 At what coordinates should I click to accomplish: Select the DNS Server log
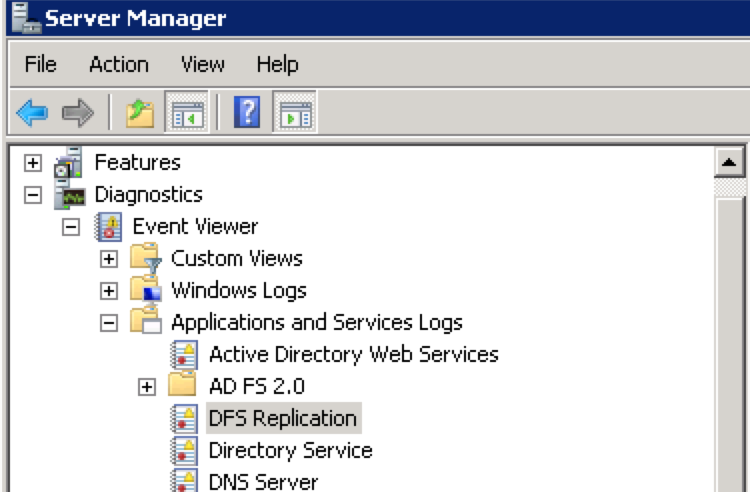pyautogui.click(x=263, y=481)
